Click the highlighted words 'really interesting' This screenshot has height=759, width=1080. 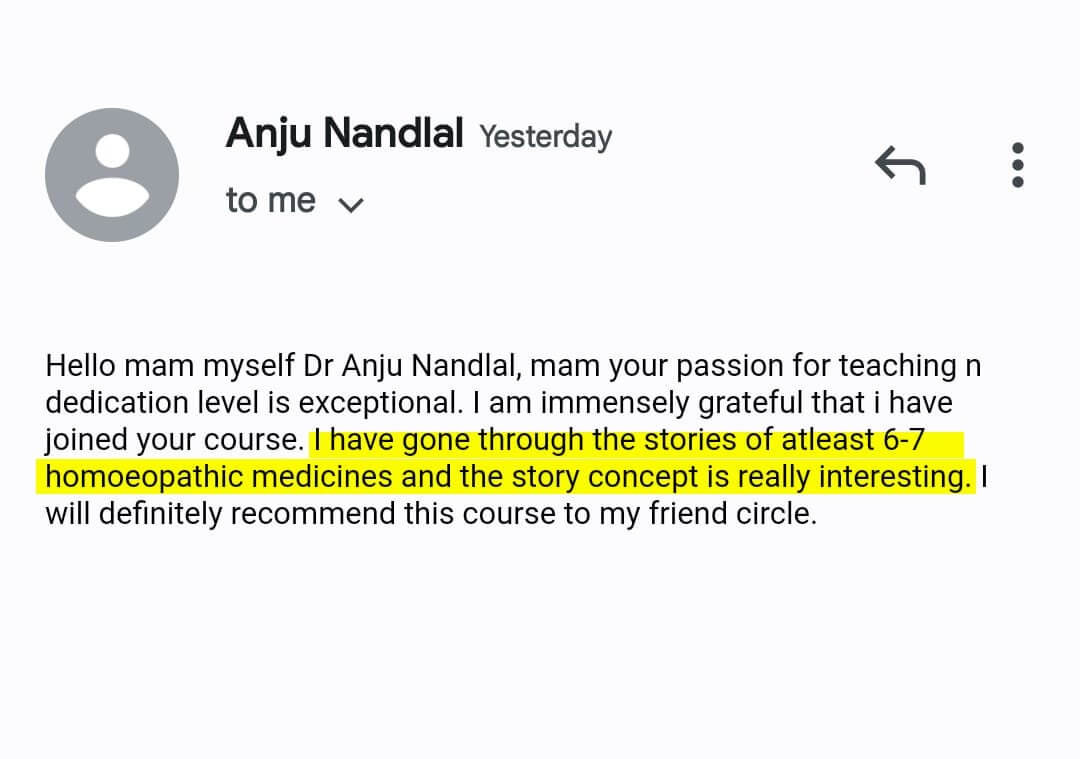(x=854, y=477)
